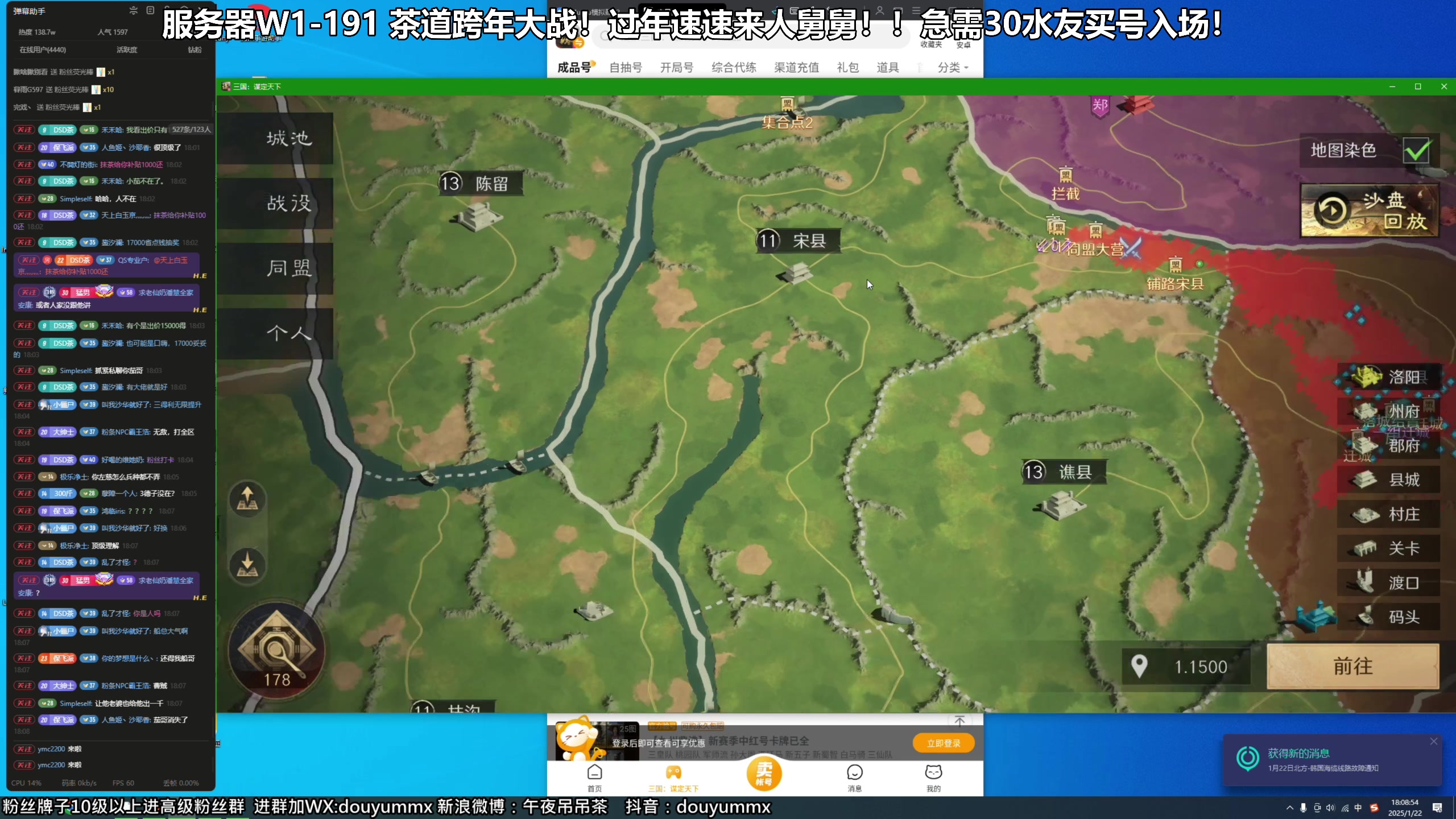Screen dimensions: 1456x819
Task: Click the orange 卖账号 sell button
Action: point(764,773)
